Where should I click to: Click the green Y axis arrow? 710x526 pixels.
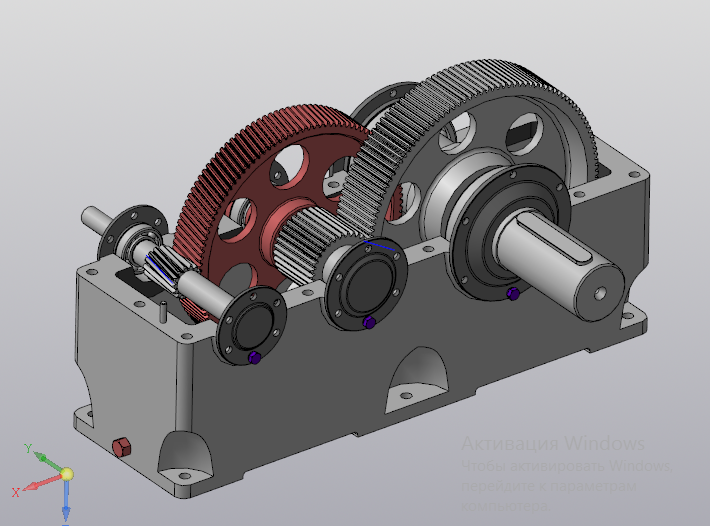46,462
